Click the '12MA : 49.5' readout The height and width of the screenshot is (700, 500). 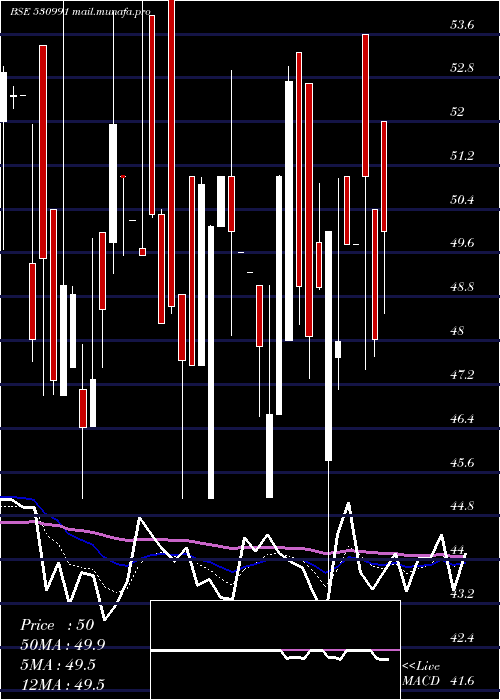pos(62,684)
